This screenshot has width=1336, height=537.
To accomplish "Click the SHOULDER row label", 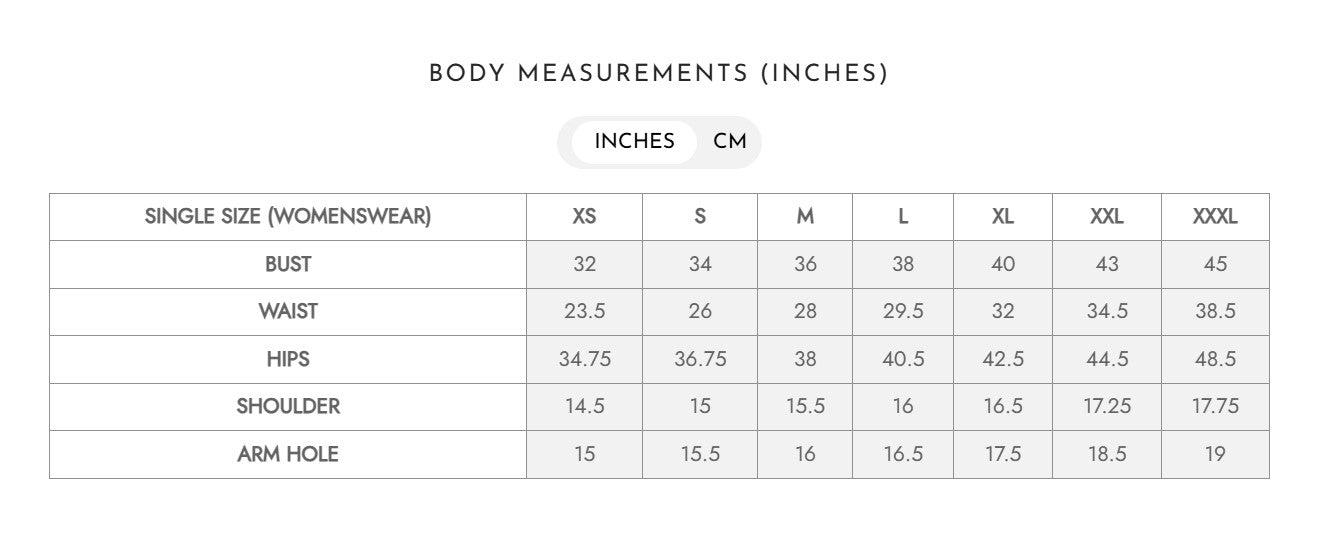I will 288,407.
